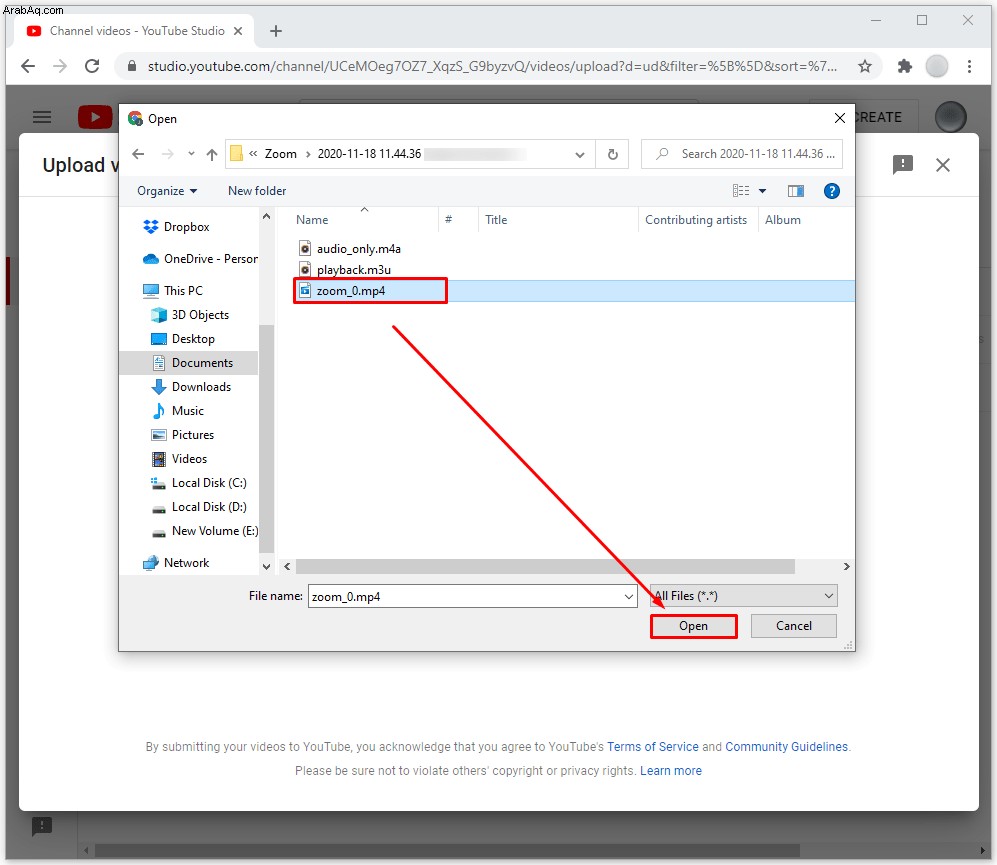This screenshot has width=997, height=865.
Task: Open Dropbox in the navigation pane
Action: 176,227
